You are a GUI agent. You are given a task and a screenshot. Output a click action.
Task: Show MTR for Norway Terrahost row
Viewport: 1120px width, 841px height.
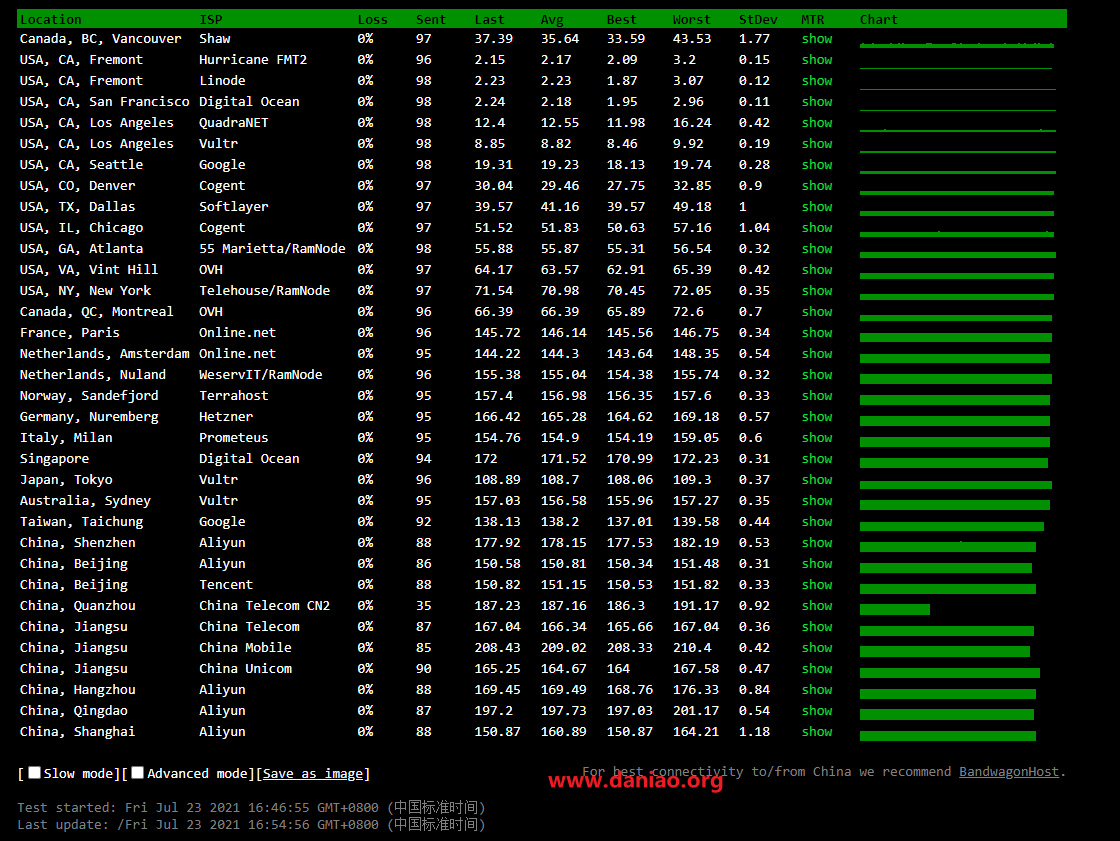[x=816, y=396]
